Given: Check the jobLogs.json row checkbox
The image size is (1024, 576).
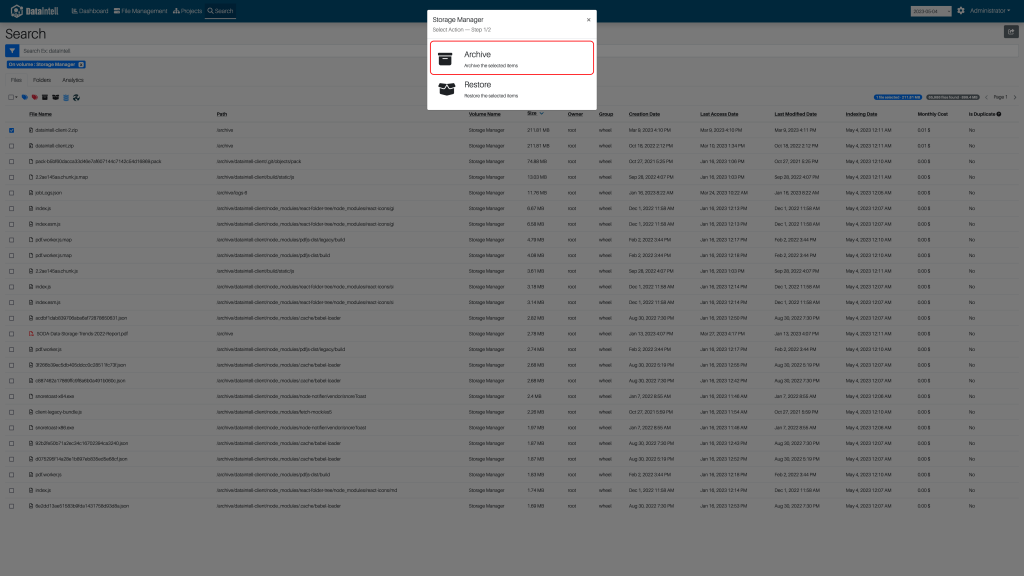Looking at the screenshot, I should click(x=11, y=193).
